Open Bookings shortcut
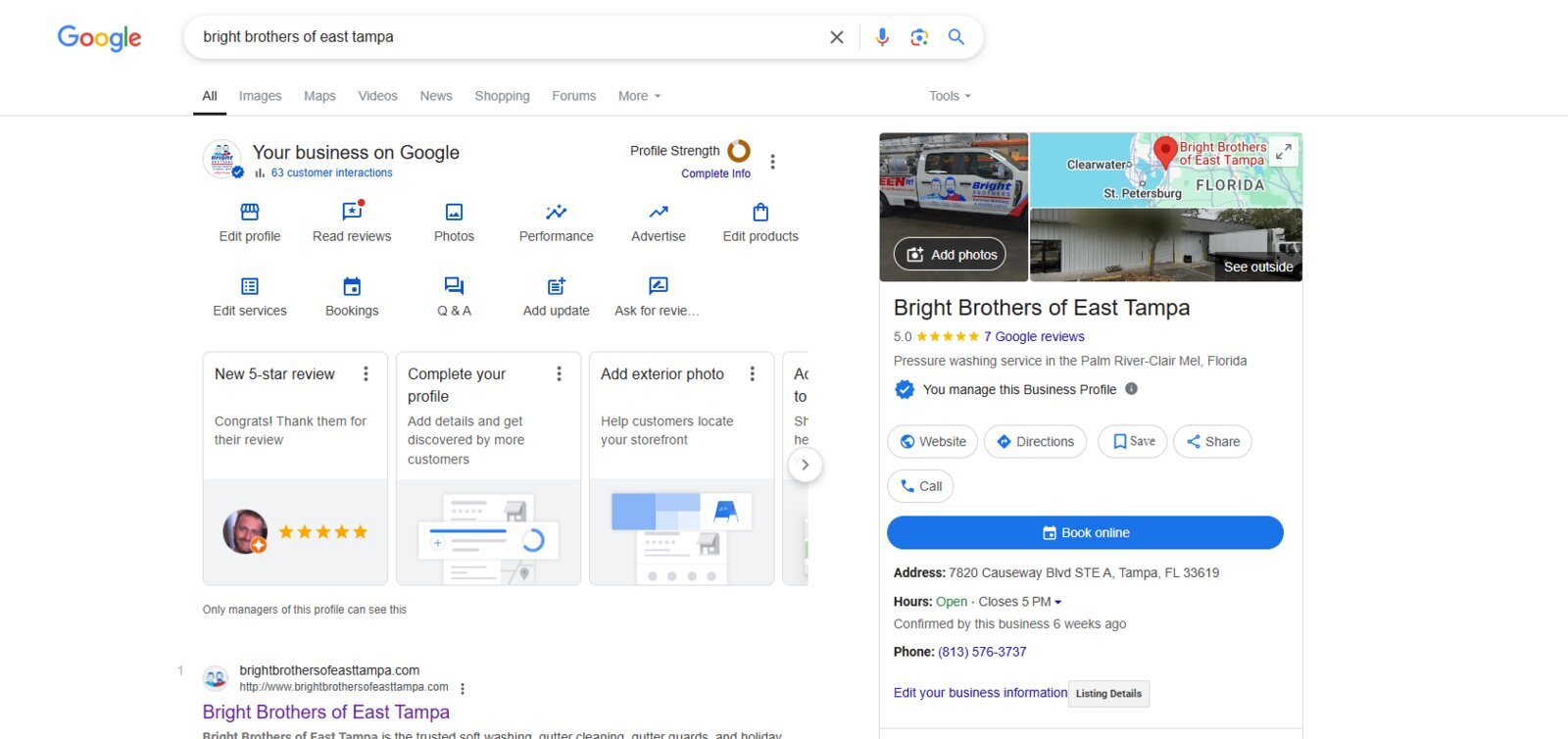Screen dimensions: 1568x739 click(x=352, y=297)
